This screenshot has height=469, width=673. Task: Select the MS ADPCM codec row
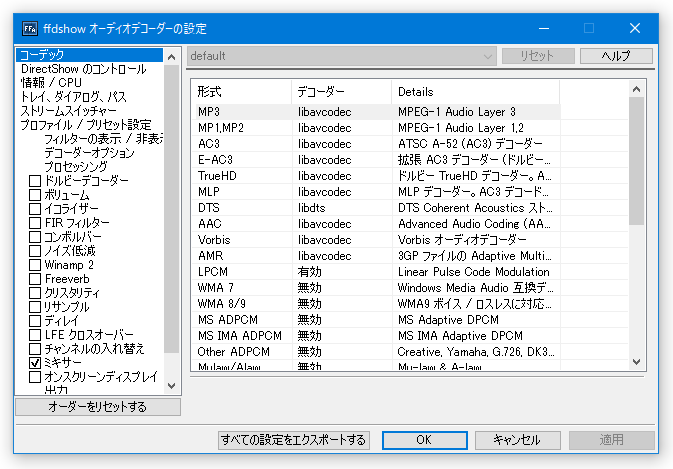pos(378,320)
